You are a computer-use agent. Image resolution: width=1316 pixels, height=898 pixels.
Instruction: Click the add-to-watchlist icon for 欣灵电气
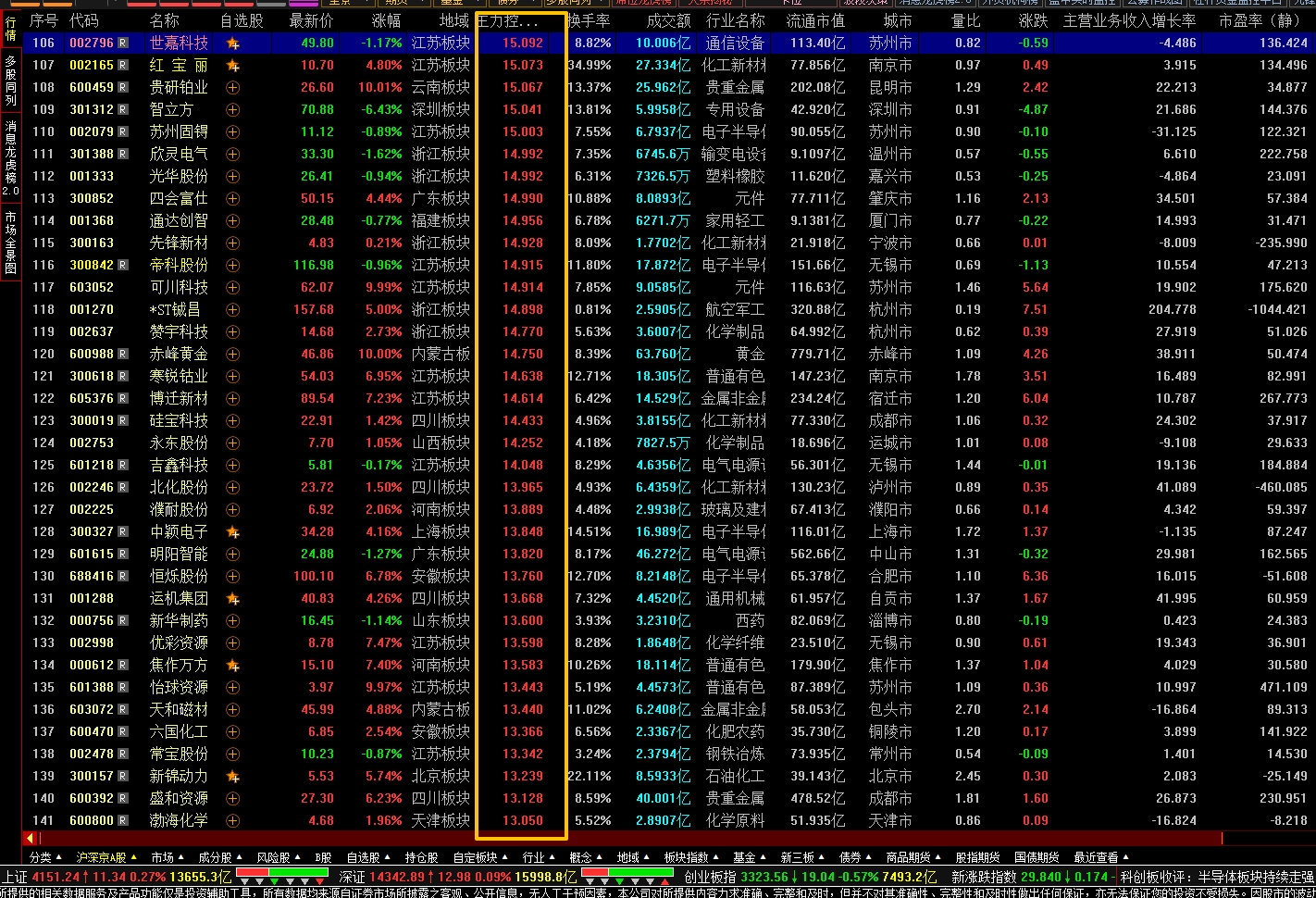click(232, 154)
